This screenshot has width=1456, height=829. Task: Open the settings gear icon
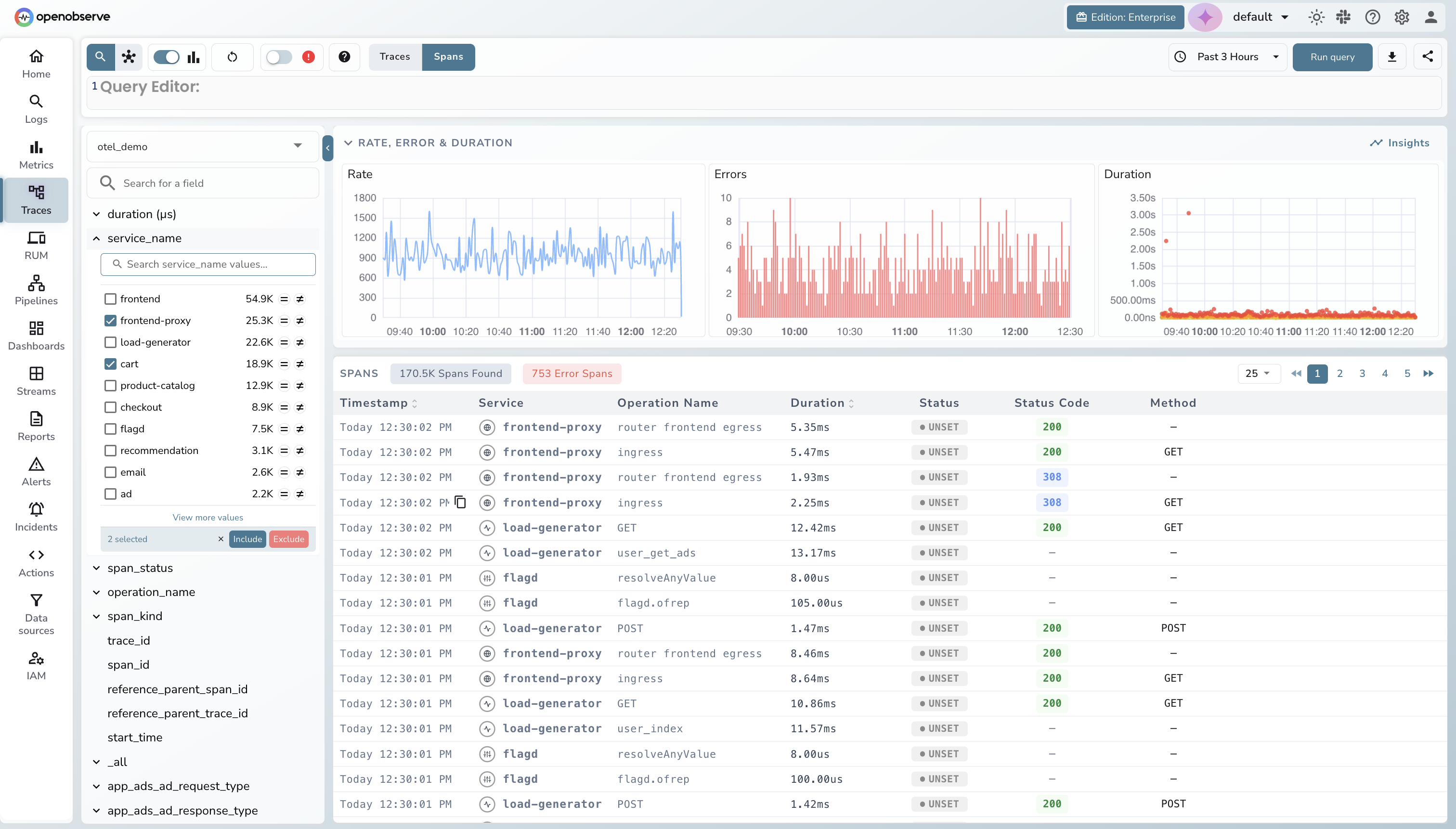click(x=1402, y=17)
